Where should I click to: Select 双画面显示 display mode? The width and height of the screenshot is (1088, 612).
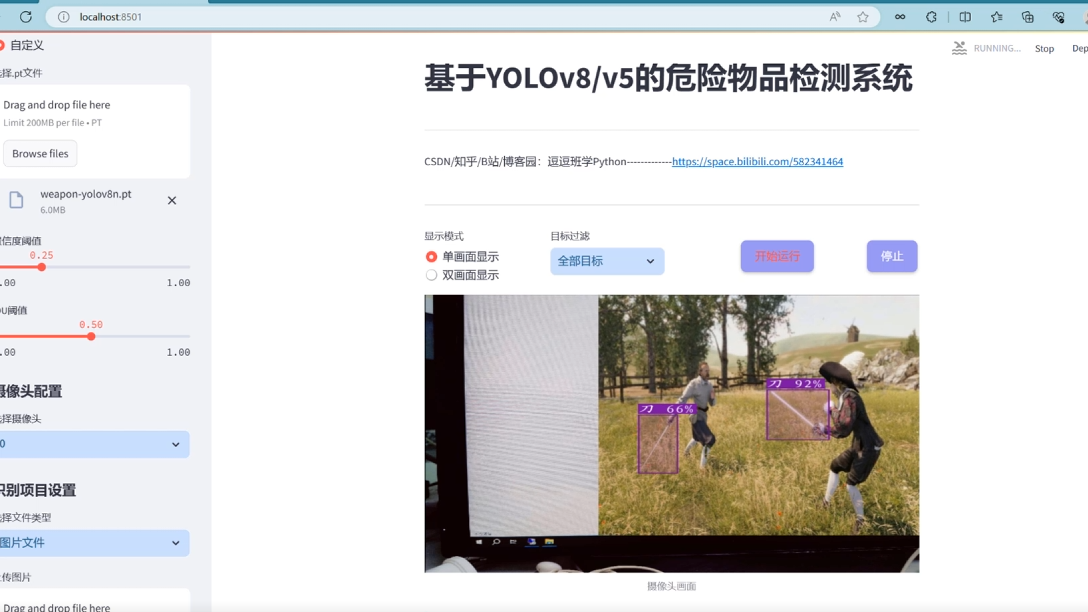(431, 275)
